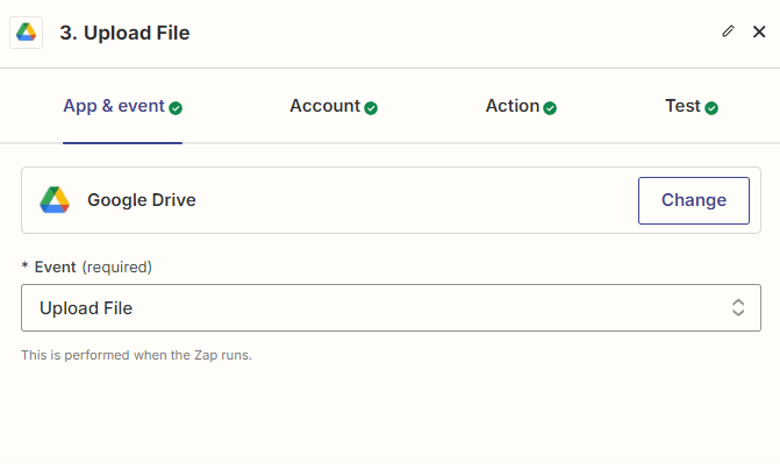This screenshot has width=780, height=465.
Task: Click 'This is performed when the Zap runs.'
Action: pyautogui.click(x=137, y=355)
